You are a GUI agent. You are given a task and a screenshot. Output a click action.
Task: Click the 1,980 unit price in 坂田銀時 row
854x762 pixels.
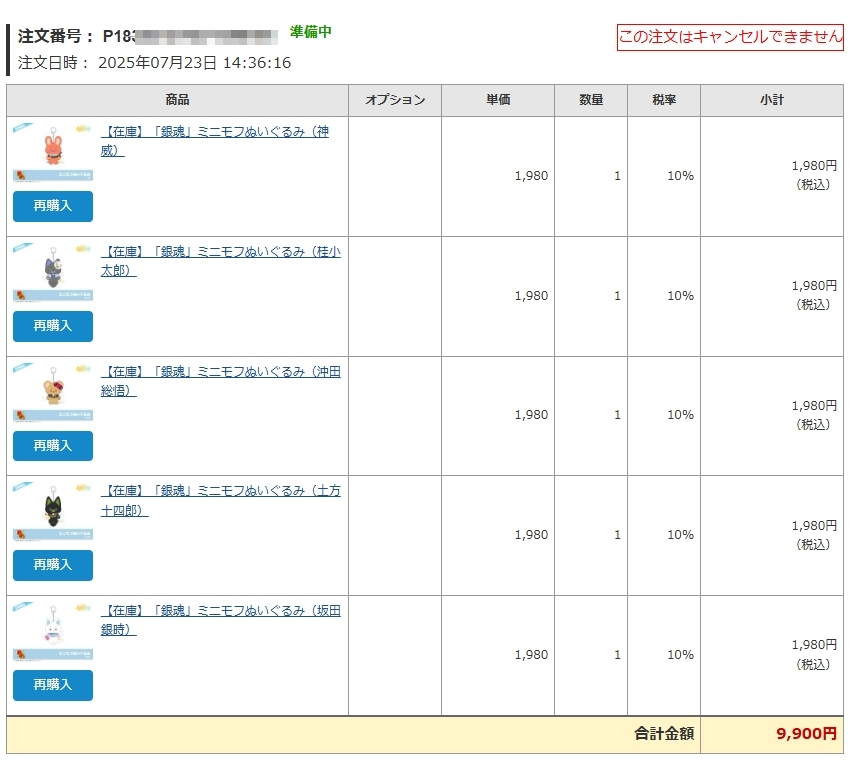531,655
